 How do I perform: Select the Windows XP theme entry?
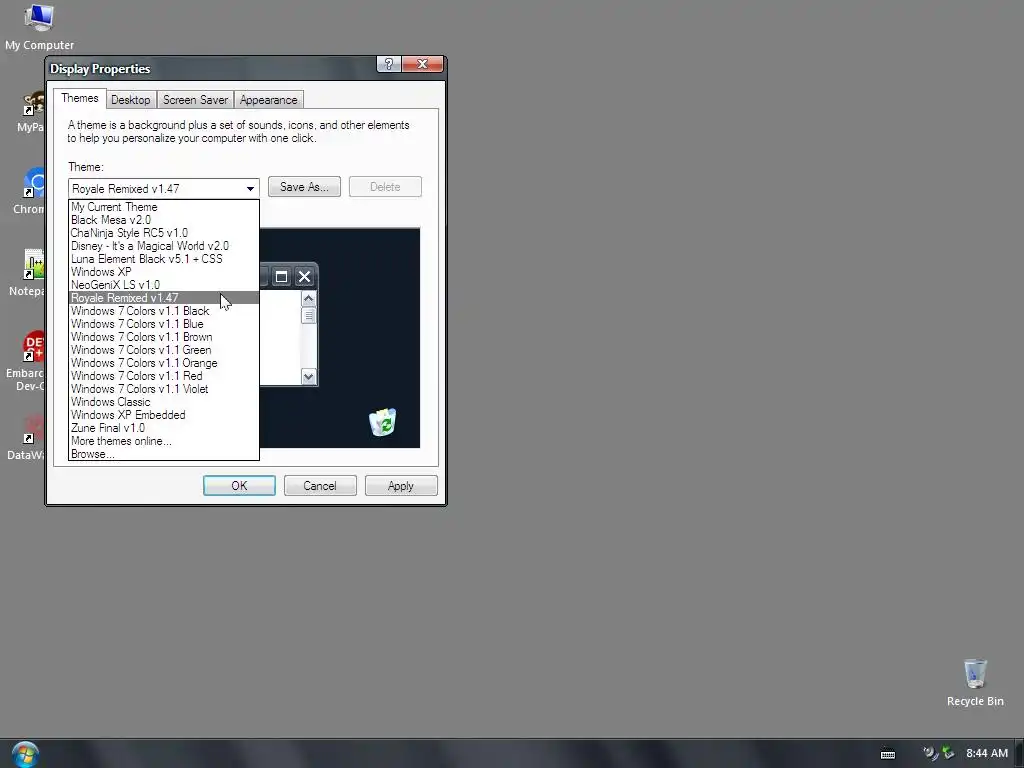[x=164, y=272]
